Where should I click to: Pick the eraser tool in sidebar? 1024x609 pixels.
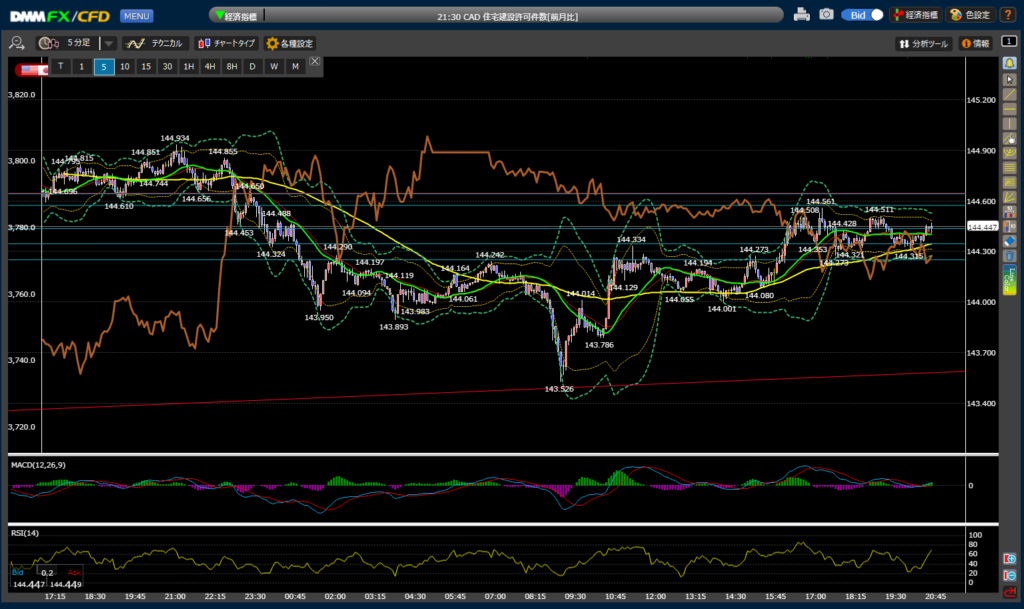[1010, 242]
